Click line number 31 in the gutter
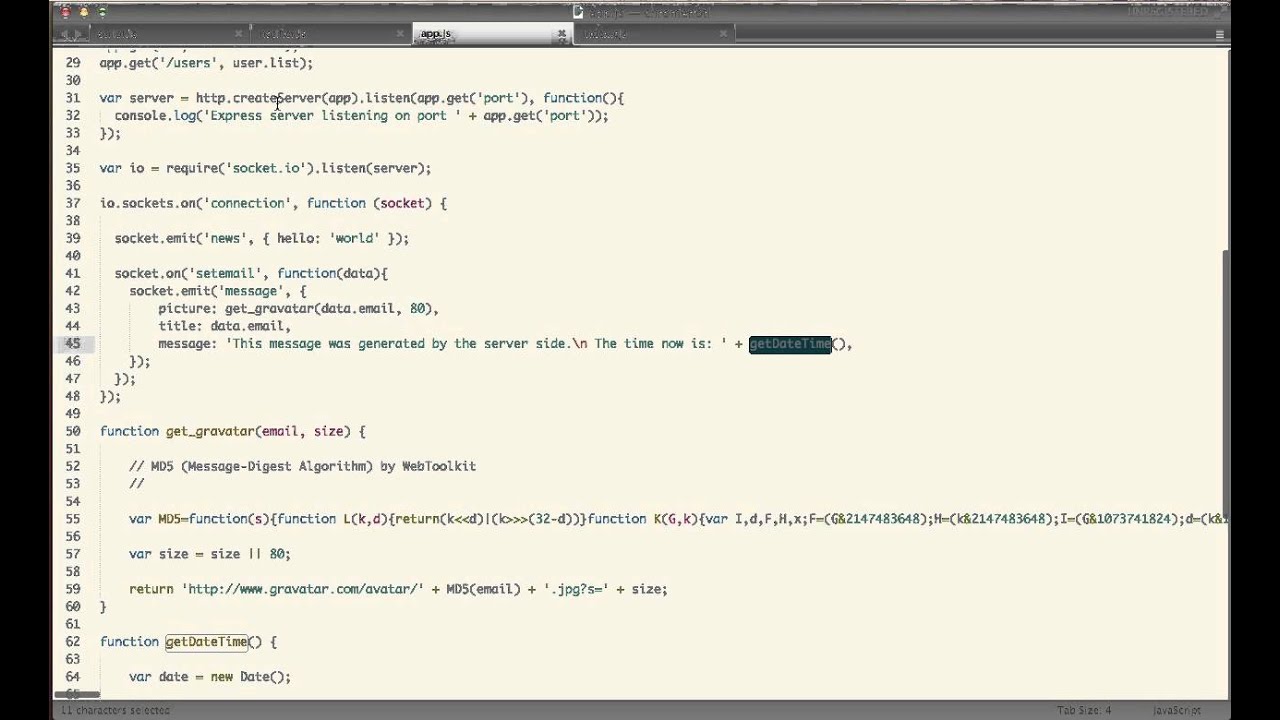This screenshot has width=1280, height=720. 73,98
